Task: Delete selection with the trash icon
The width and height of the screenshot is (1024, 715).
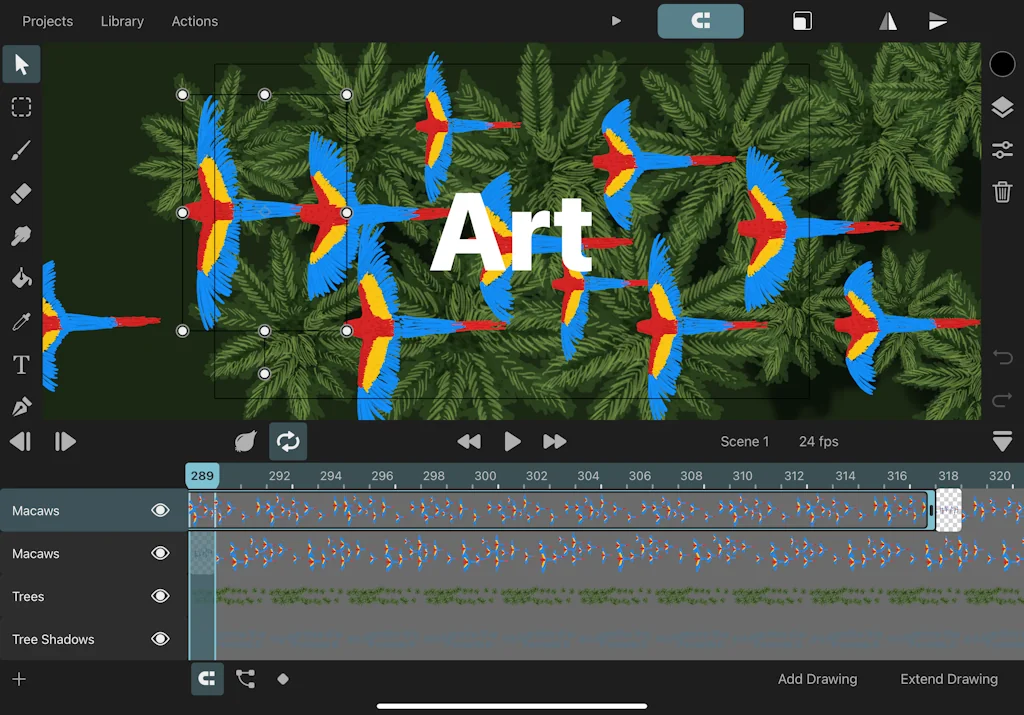Action: tap(1002, 192)
